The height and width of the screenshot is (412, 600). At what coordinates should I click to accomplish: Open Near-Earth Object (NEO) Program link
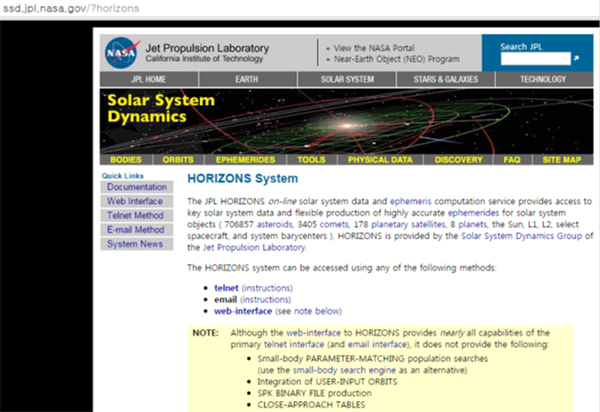[x=396, y=59]
